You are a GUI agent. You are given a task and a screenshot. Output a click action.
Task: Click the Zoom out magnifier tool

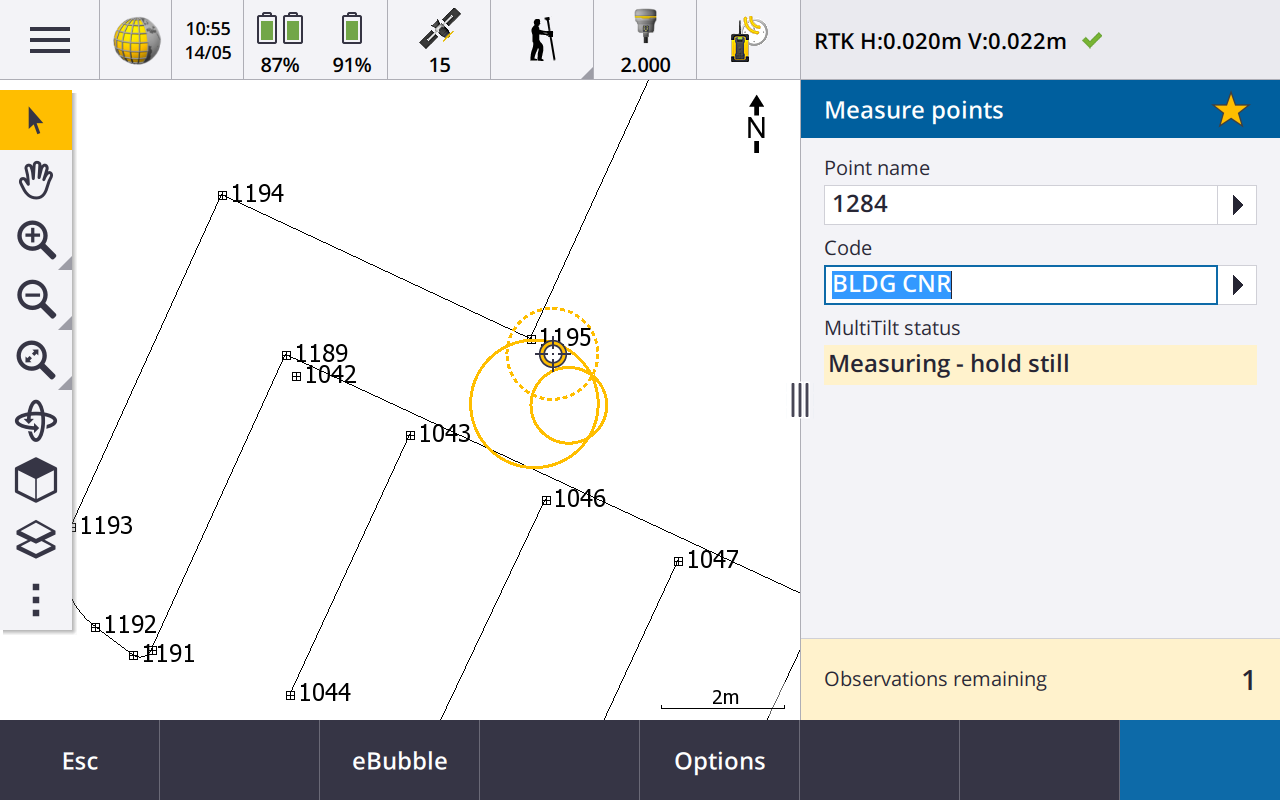[36, 300]
